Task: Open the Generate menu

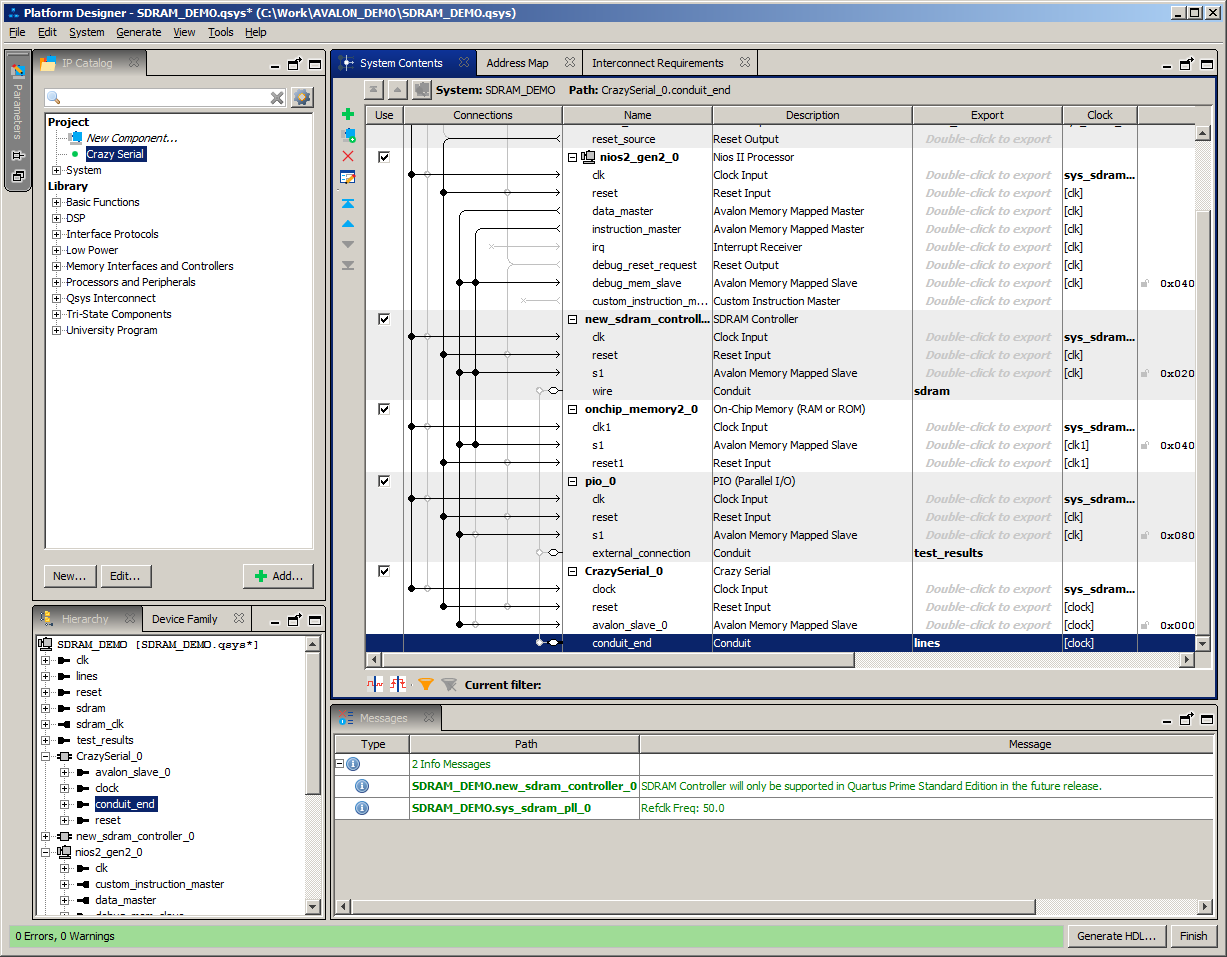Action: pos(138,32)
